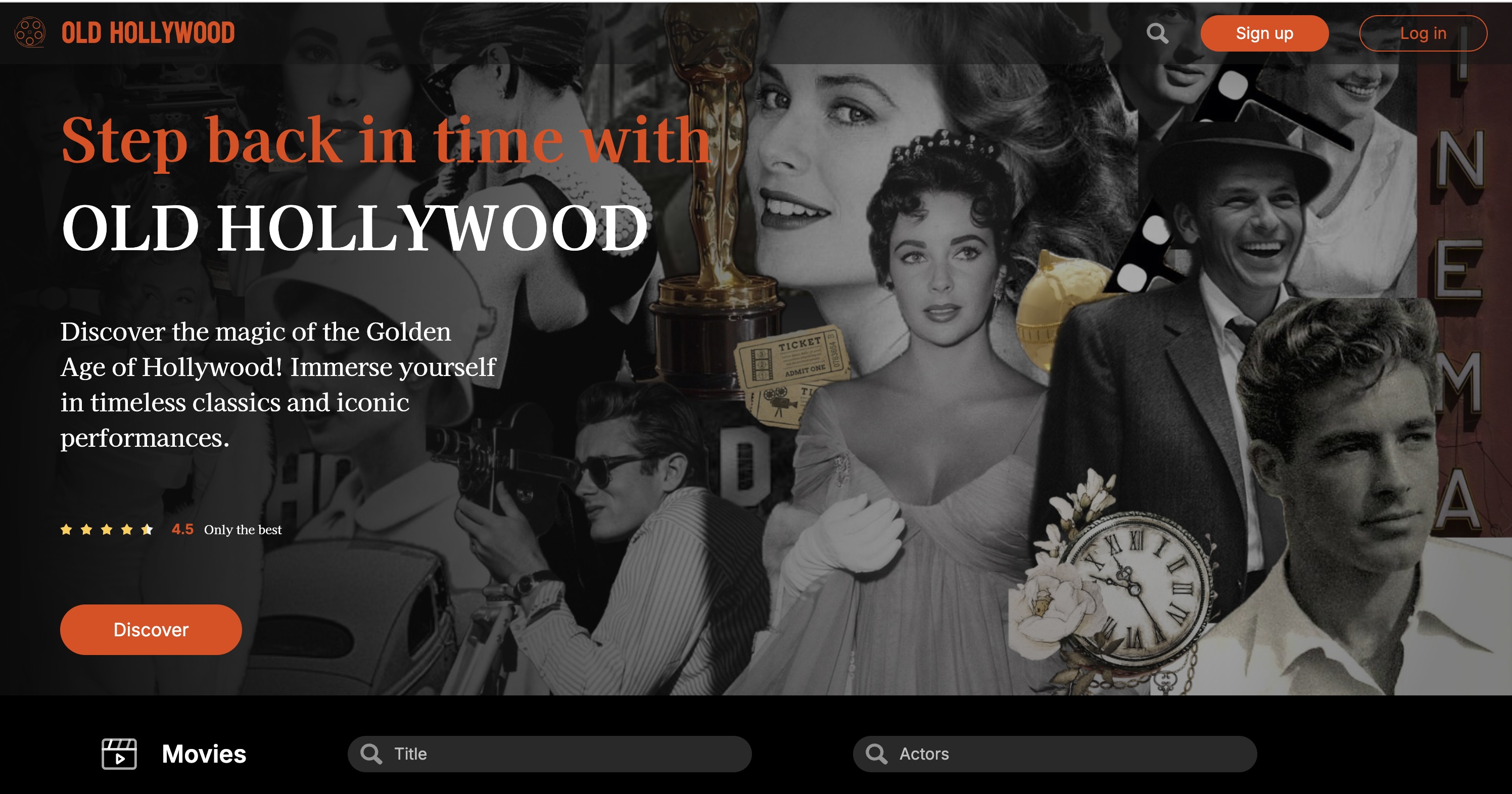Click the 4.5 rating value
Screen dimensions: 1512x794
coord(181,530)
